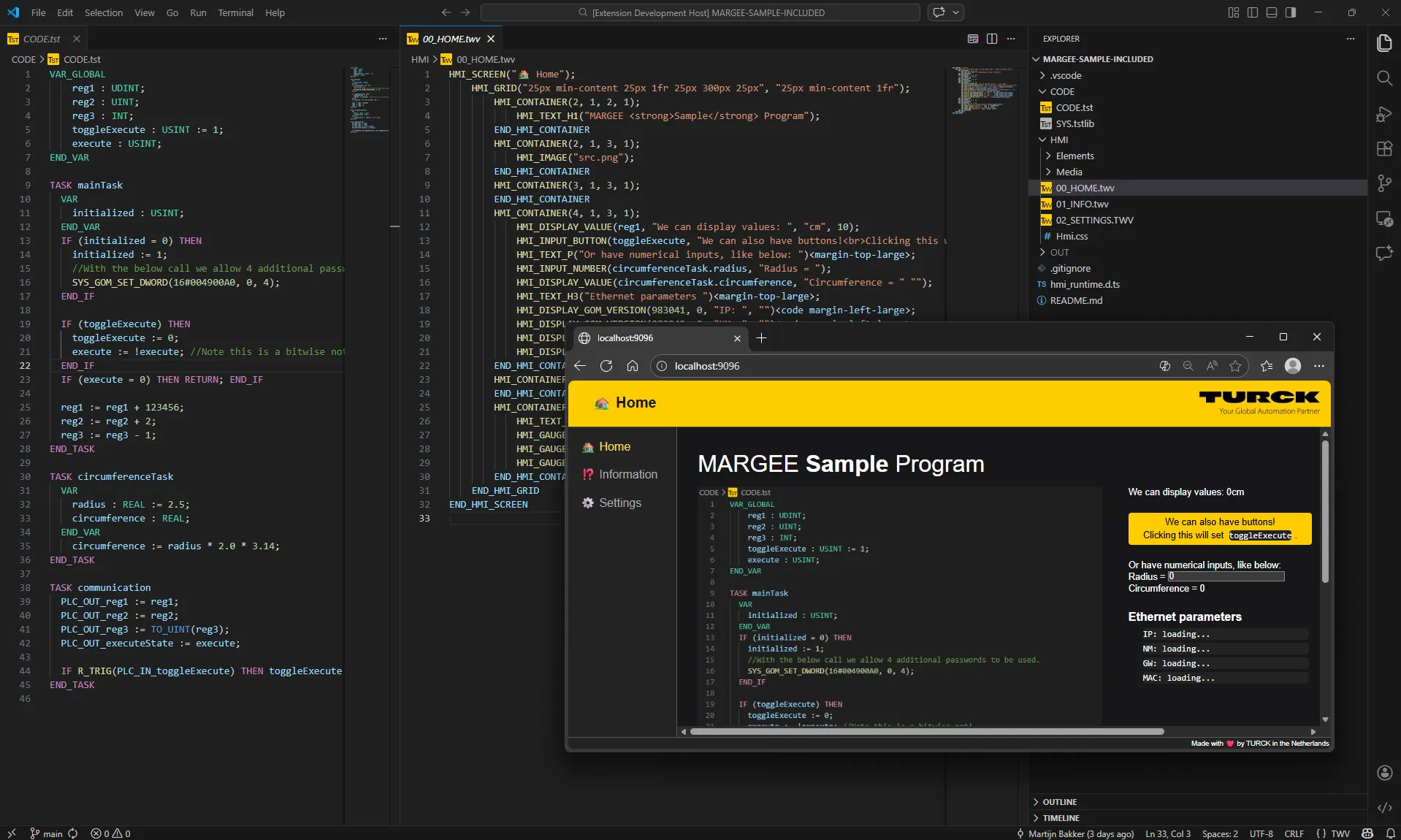
Task: Switch to the CODE.tst editor tab
Action: click(x=42, y=39)
